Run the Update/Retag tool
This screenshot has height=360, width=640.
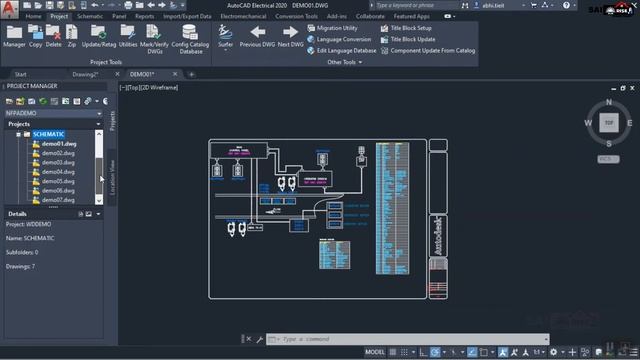(99, 36)
